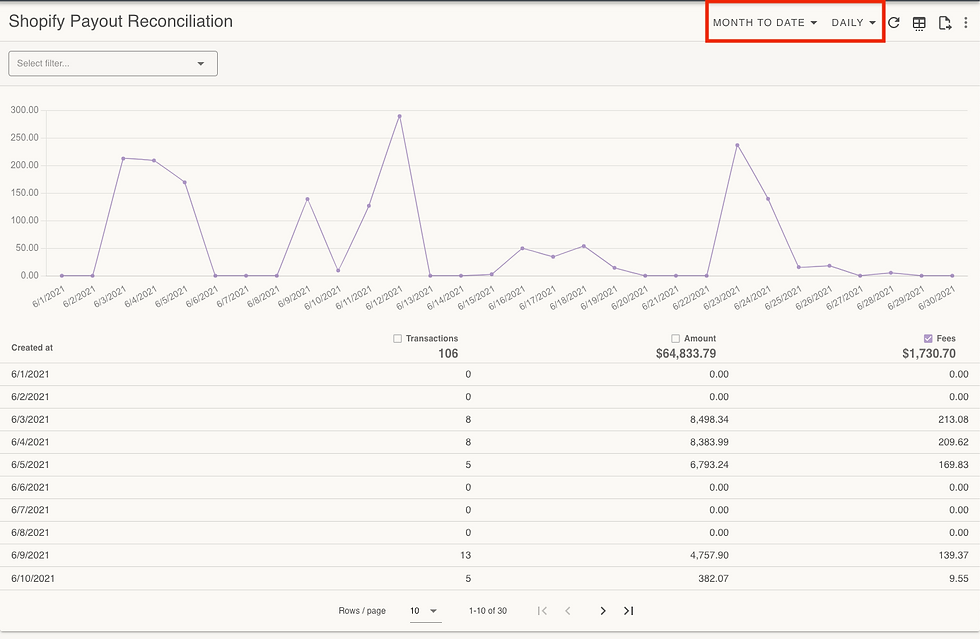
Task: Click the 6/6/2021 table row date
Action: point(30,488)
